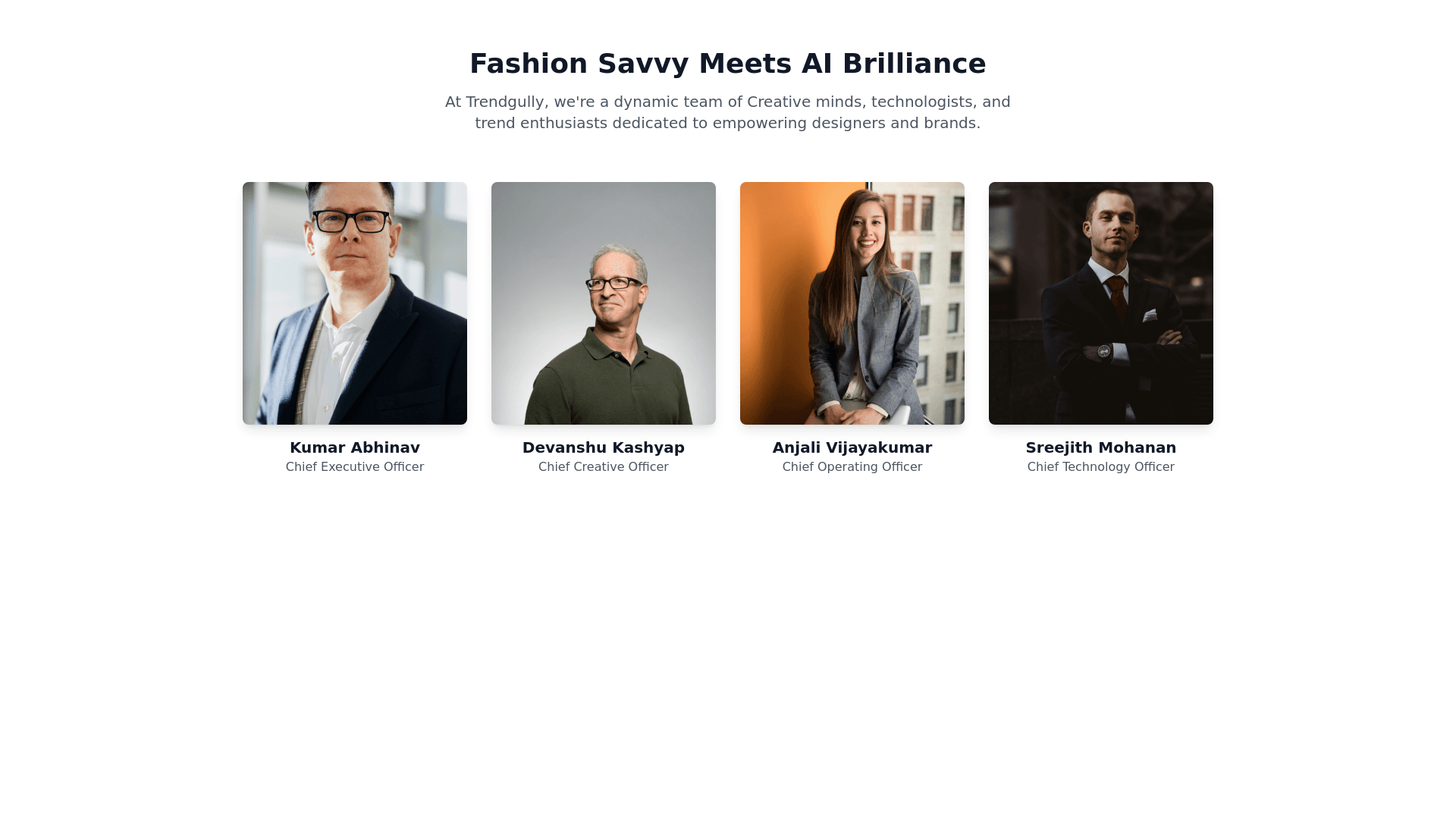Viewport: 1456px width, 819px height.
Task: View Sreejith Mohanan's portrait photo
Action: pyautogui.click(x=1101, y=303)
